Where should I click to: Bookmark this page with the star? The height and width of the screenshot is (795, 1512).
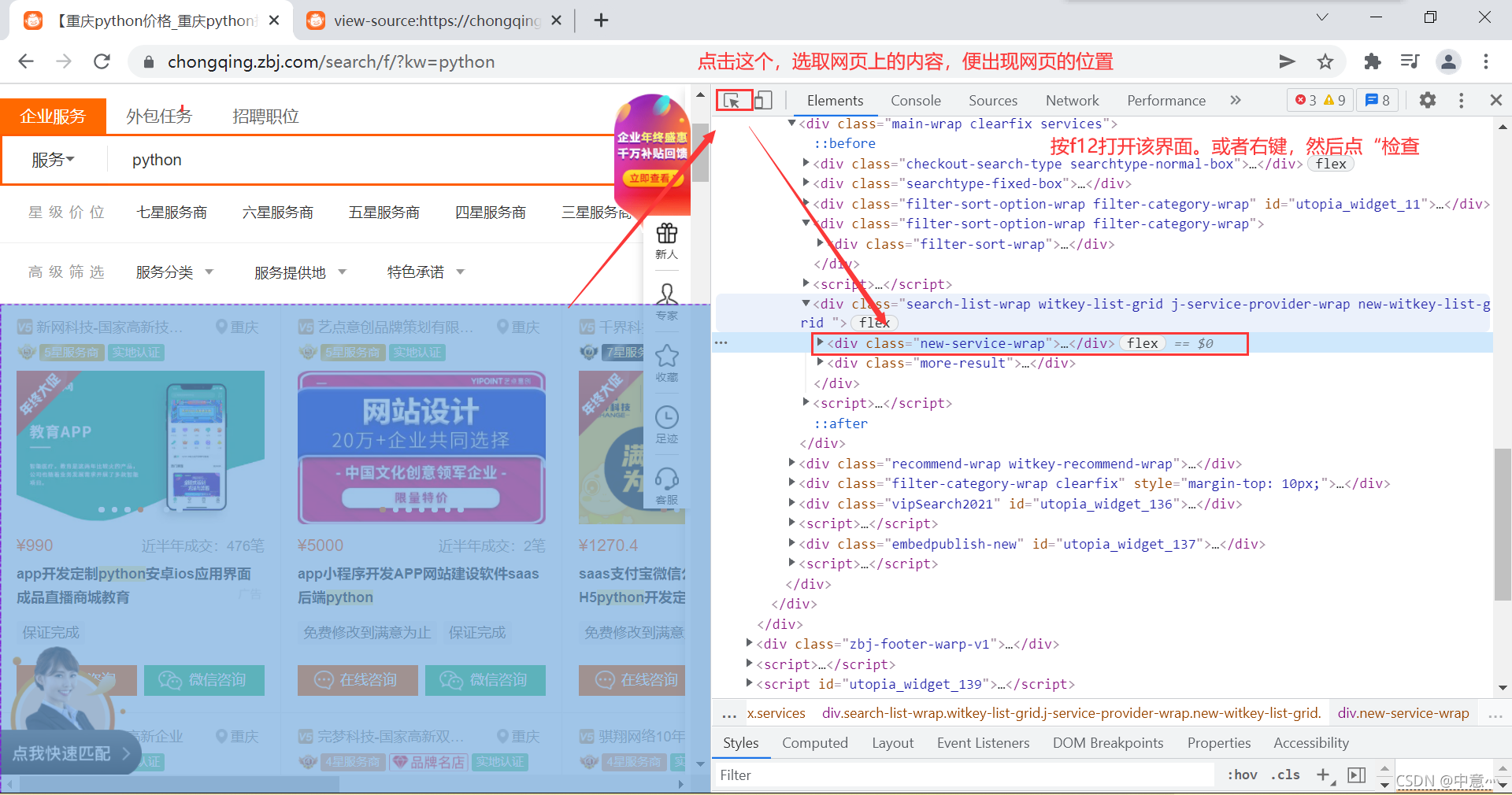pos(1325,61)
